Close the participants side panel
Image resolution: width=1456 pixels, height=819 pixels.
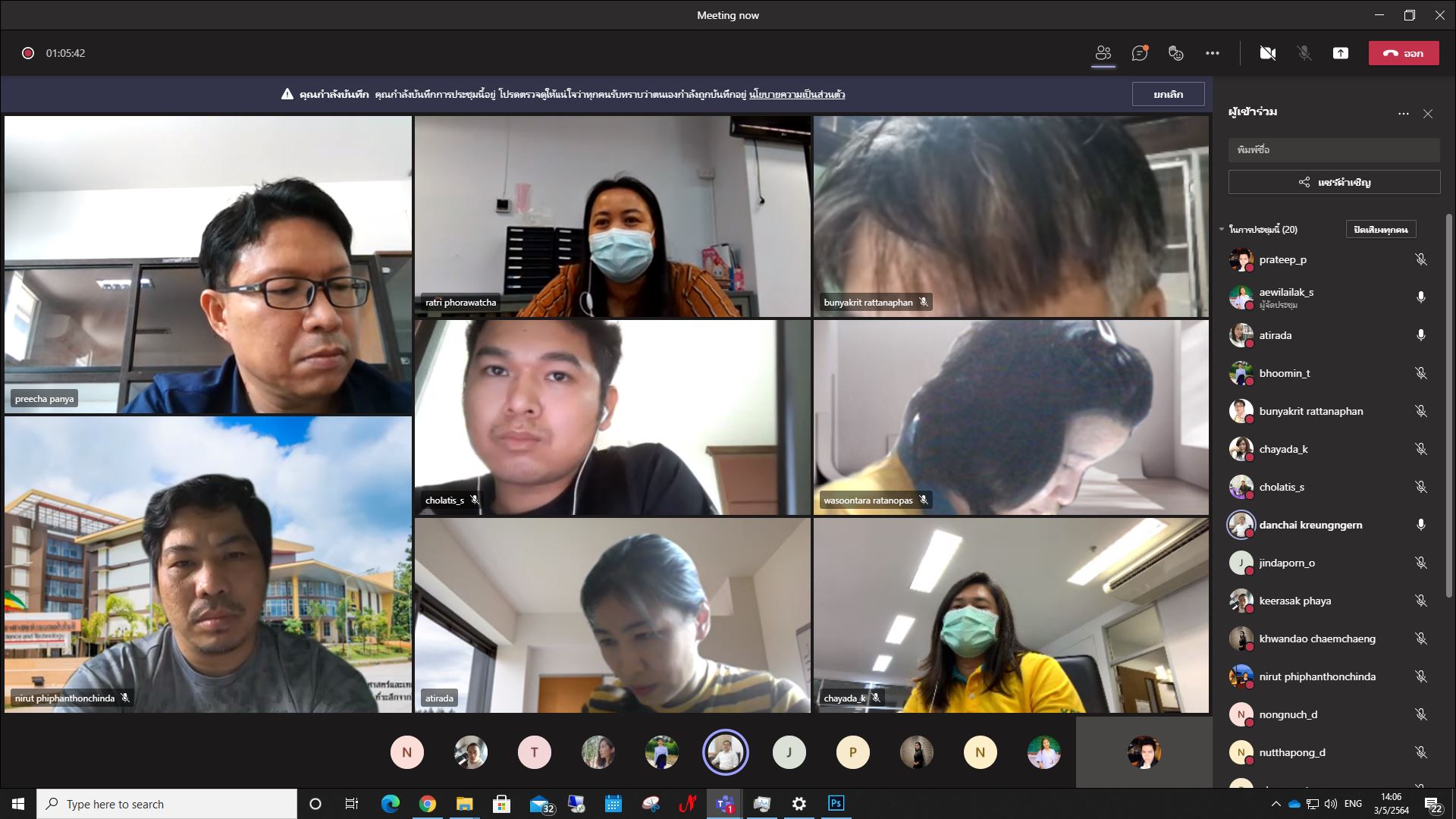click(x=1428, y=114)
